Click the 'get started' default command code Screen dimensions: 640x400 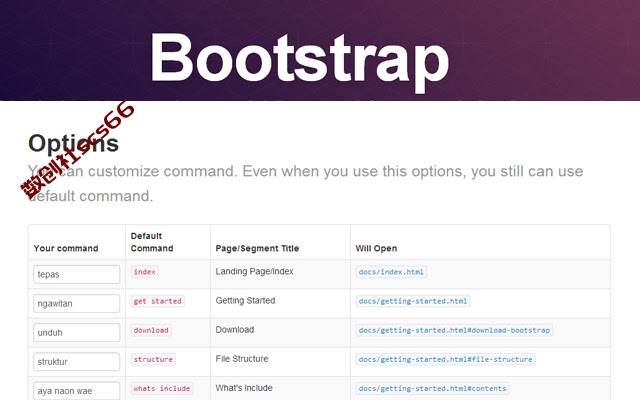coord(158,301)
